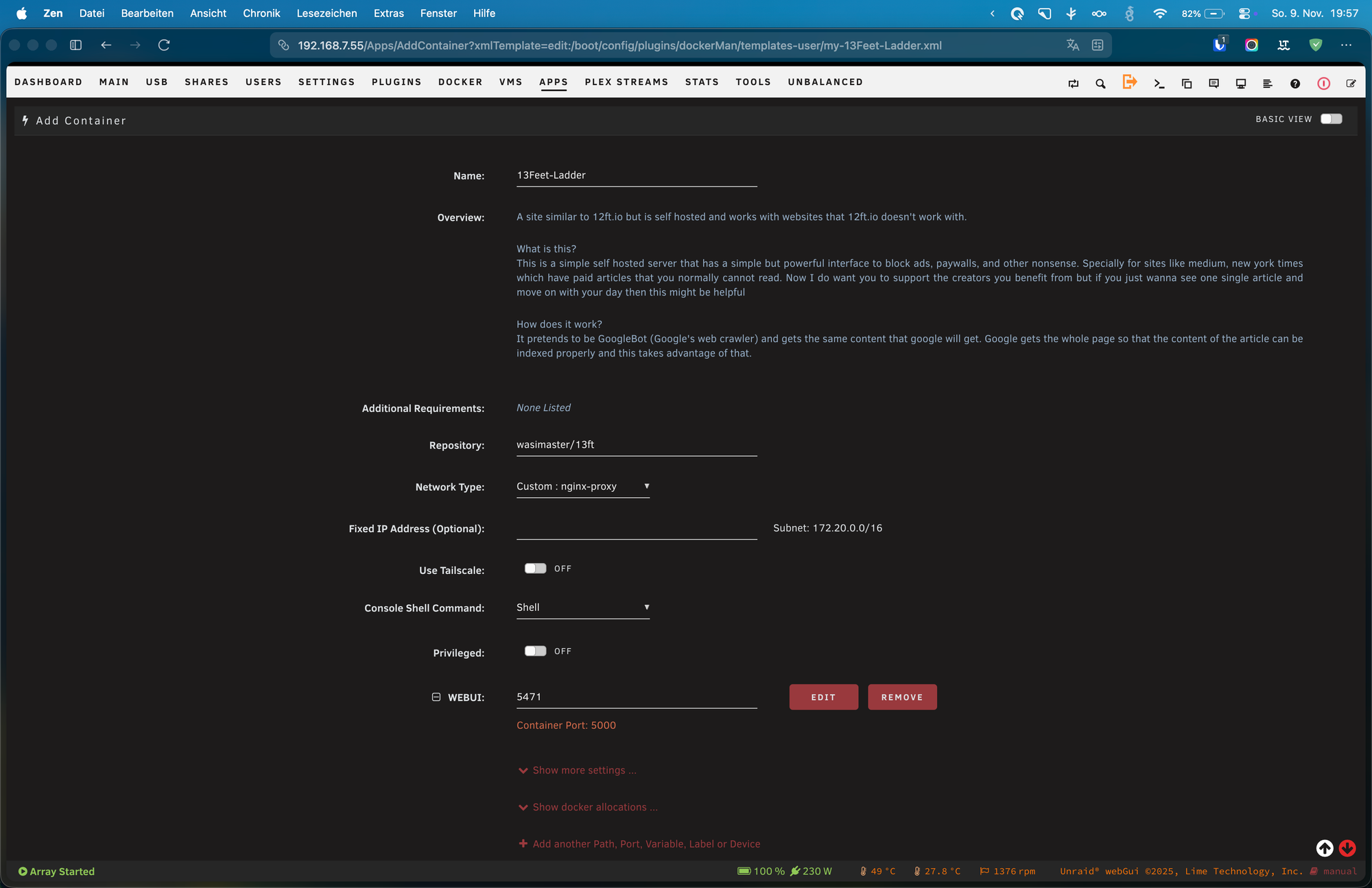
Task: Click the red scroll-down arrow icon
Action: [x=1347, y=848]
